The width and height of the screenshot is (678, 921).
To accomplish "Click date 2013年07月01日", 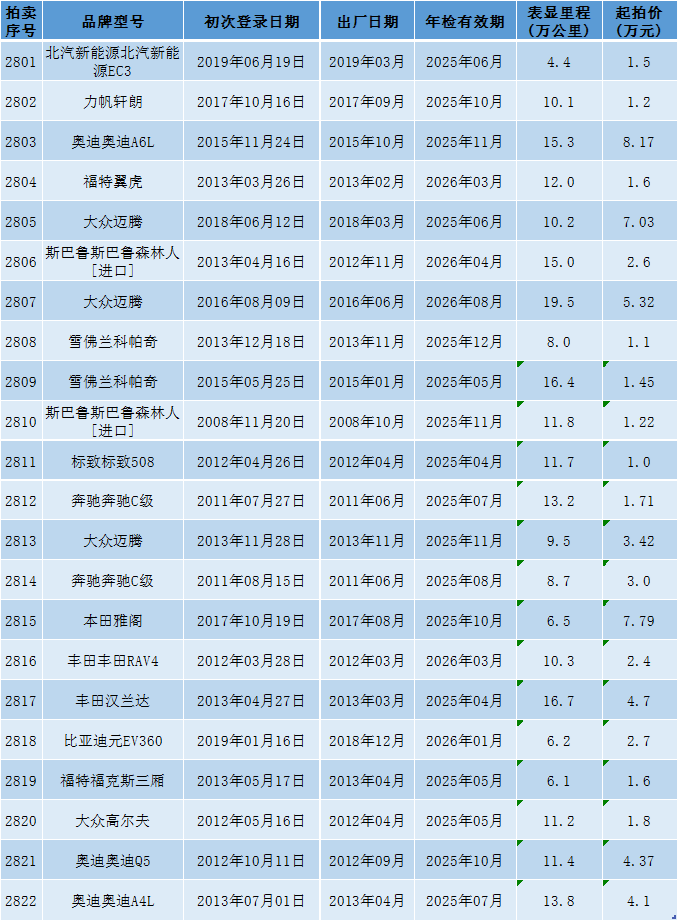I will (251, 900).
